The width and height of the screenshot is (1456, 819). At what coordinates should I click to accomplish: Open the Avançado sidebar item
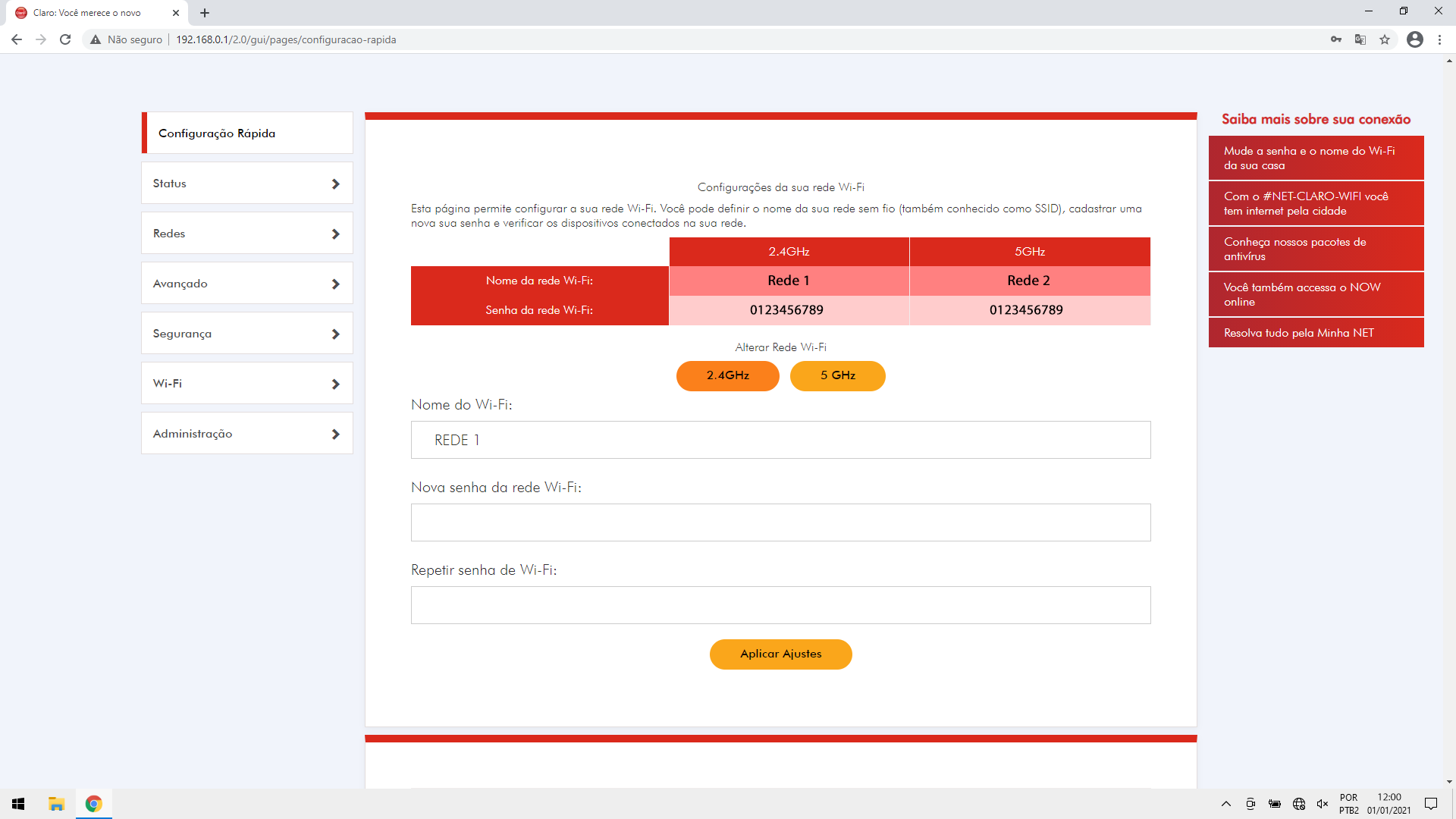click(x=247, y=283)
